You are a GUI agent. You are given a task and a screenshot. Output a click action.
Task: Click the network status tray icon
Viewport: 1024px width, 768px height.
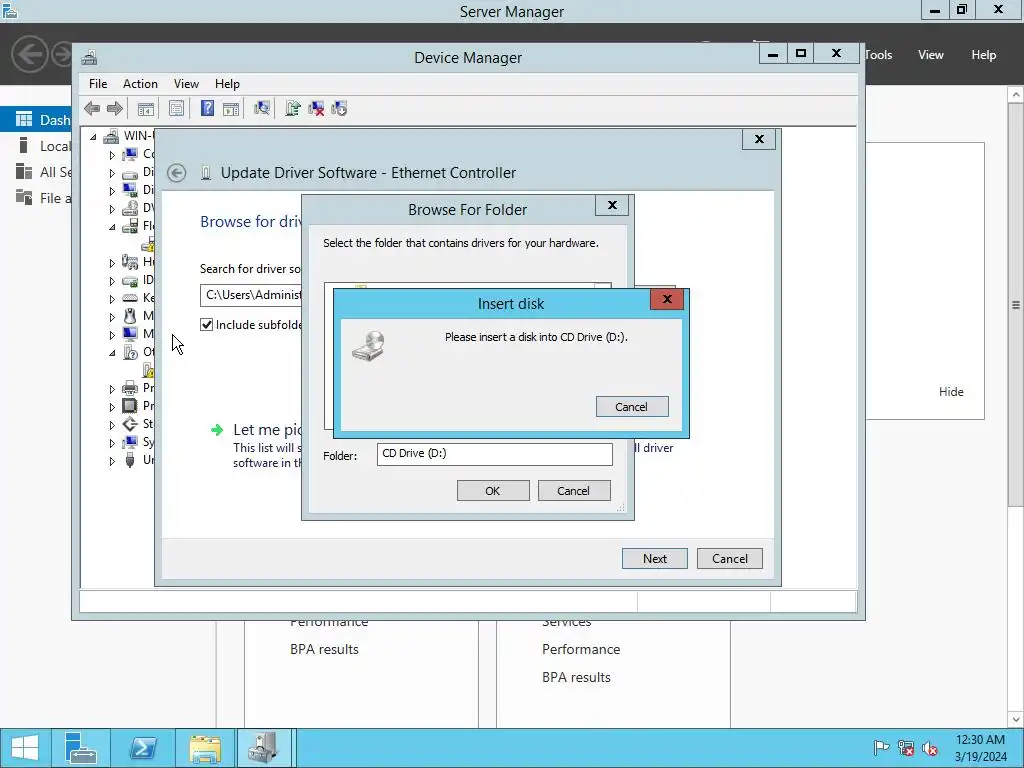point(906,748)
